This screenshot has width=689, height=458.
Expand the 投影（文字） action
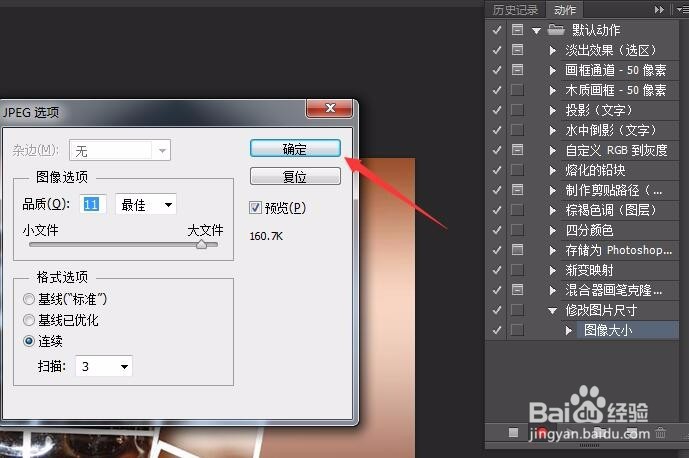click(x=553, y=110)
